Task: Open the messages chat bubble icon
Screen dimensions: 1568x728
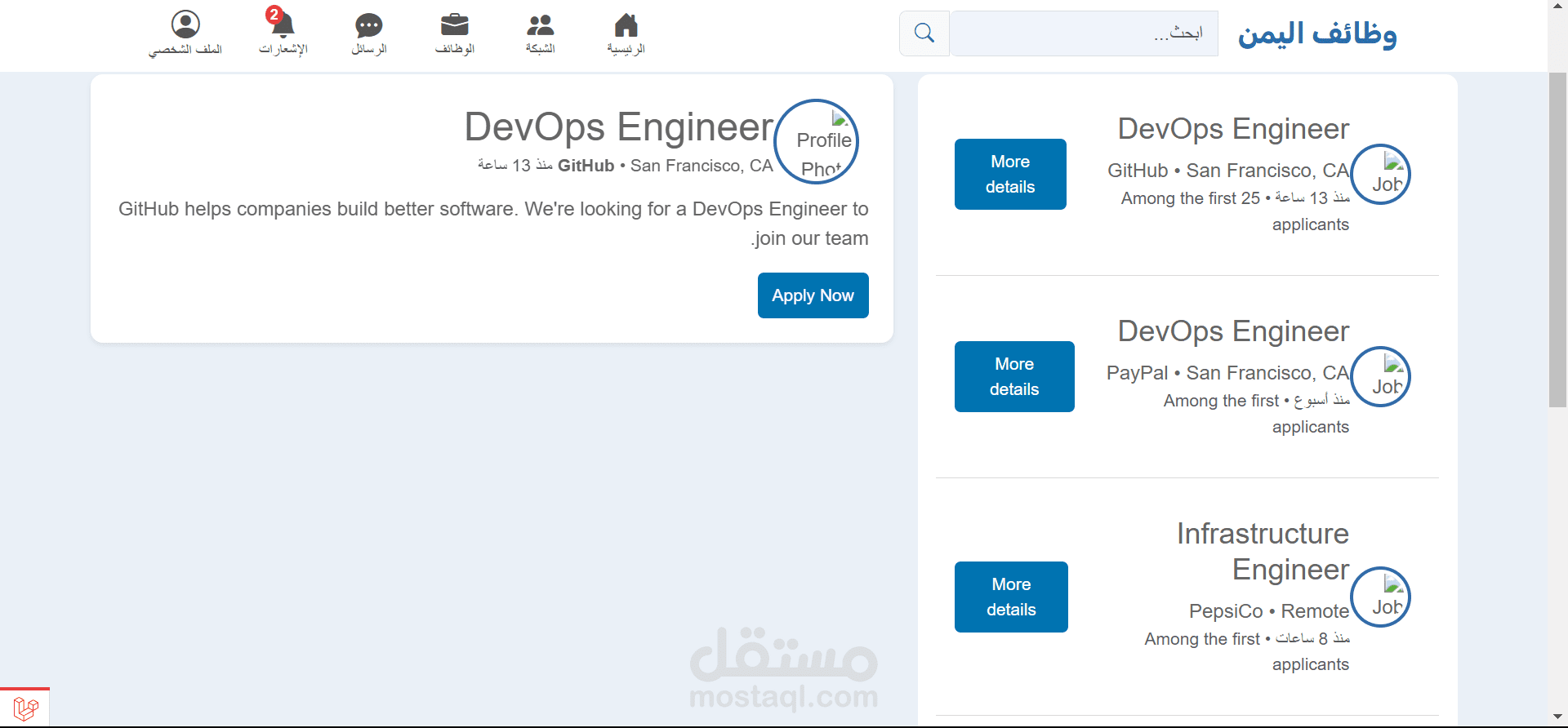Action: pos(368,25)
